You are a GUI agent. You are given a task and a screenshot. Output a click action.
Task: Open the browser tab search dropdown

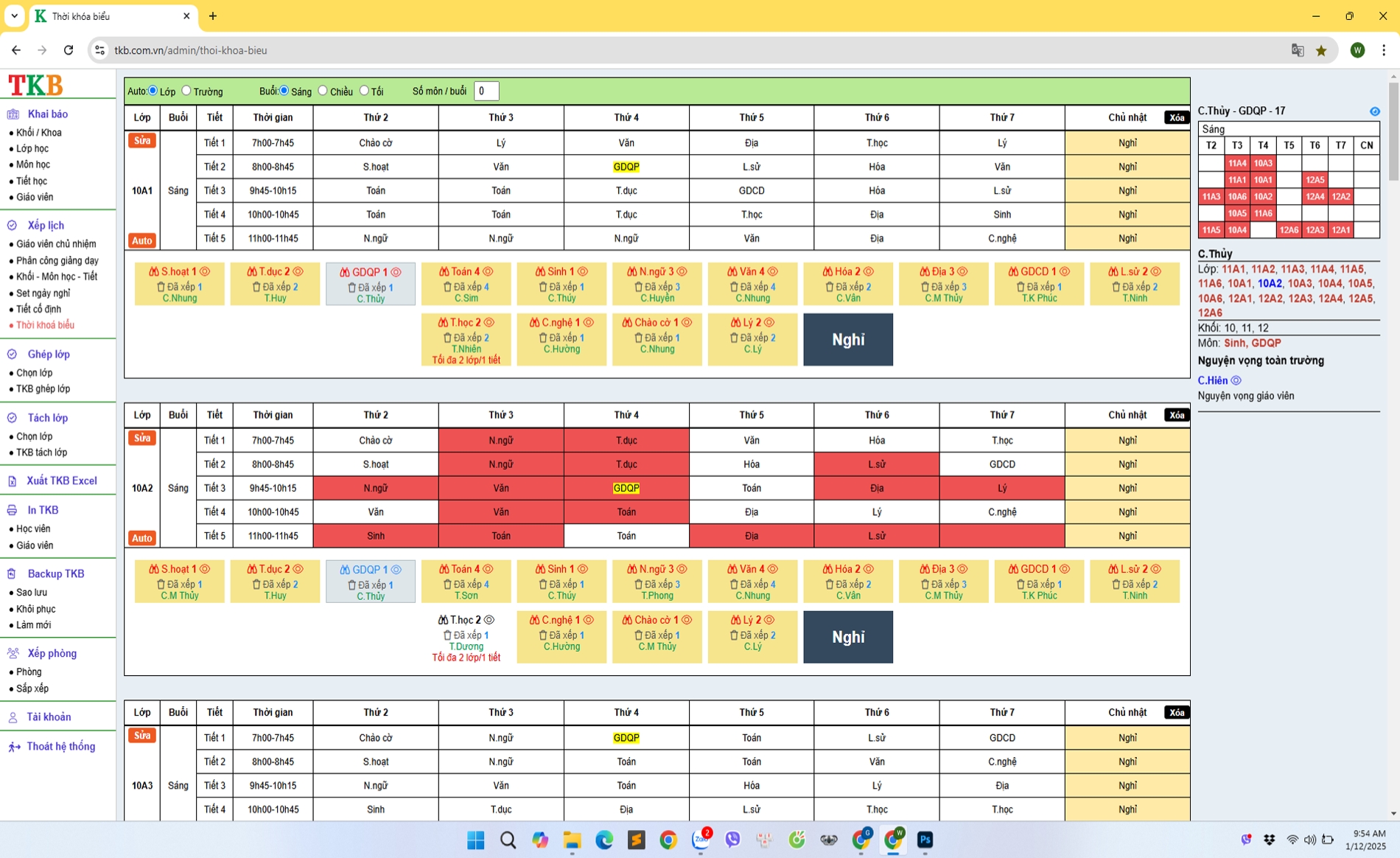click(14, 15)
